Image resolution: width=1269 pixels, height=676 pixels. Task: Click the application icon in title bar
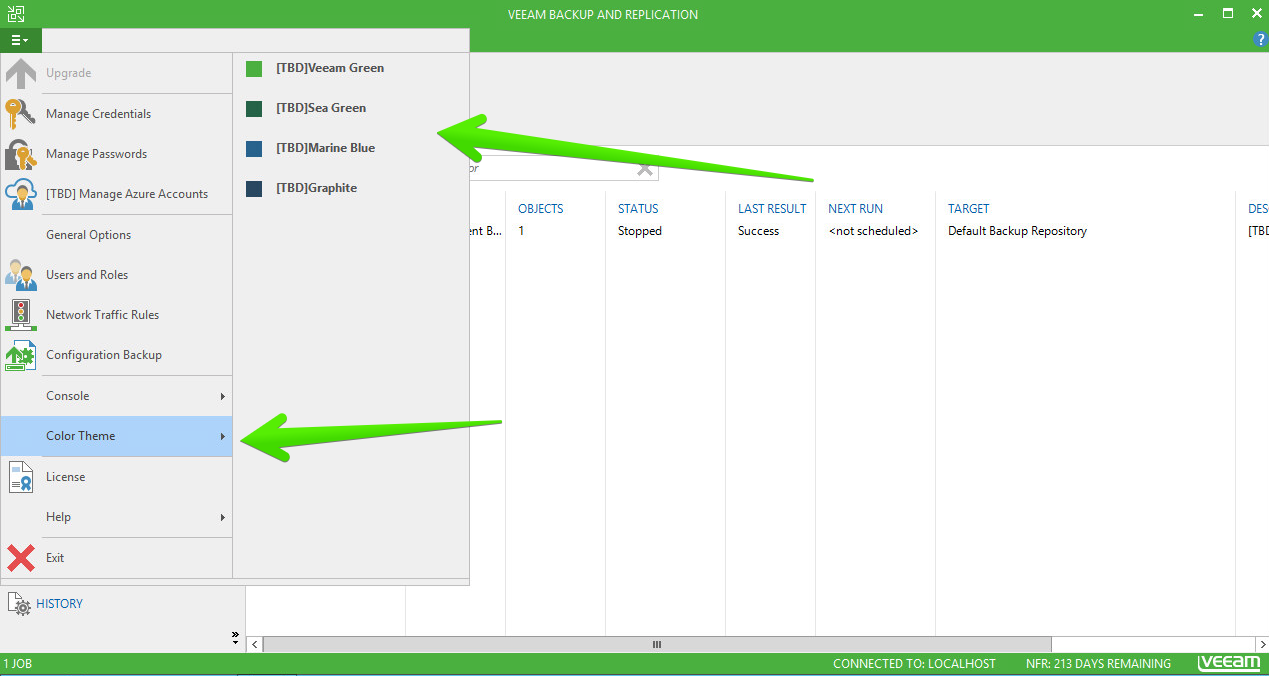(15, 14)
